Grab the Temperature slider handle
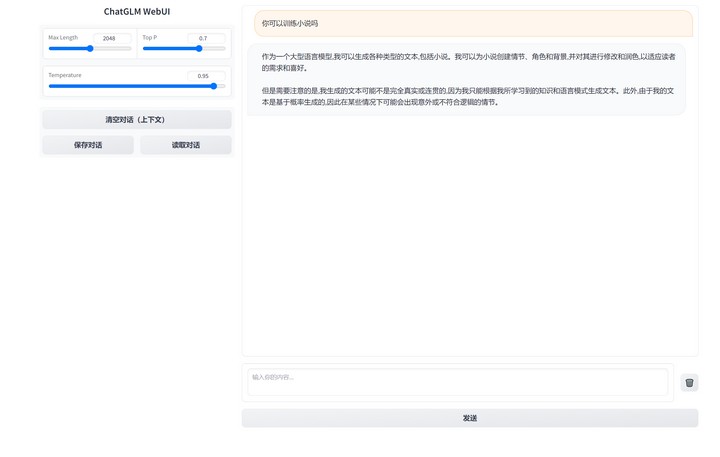720x457 pixels. tap(214, 86)
